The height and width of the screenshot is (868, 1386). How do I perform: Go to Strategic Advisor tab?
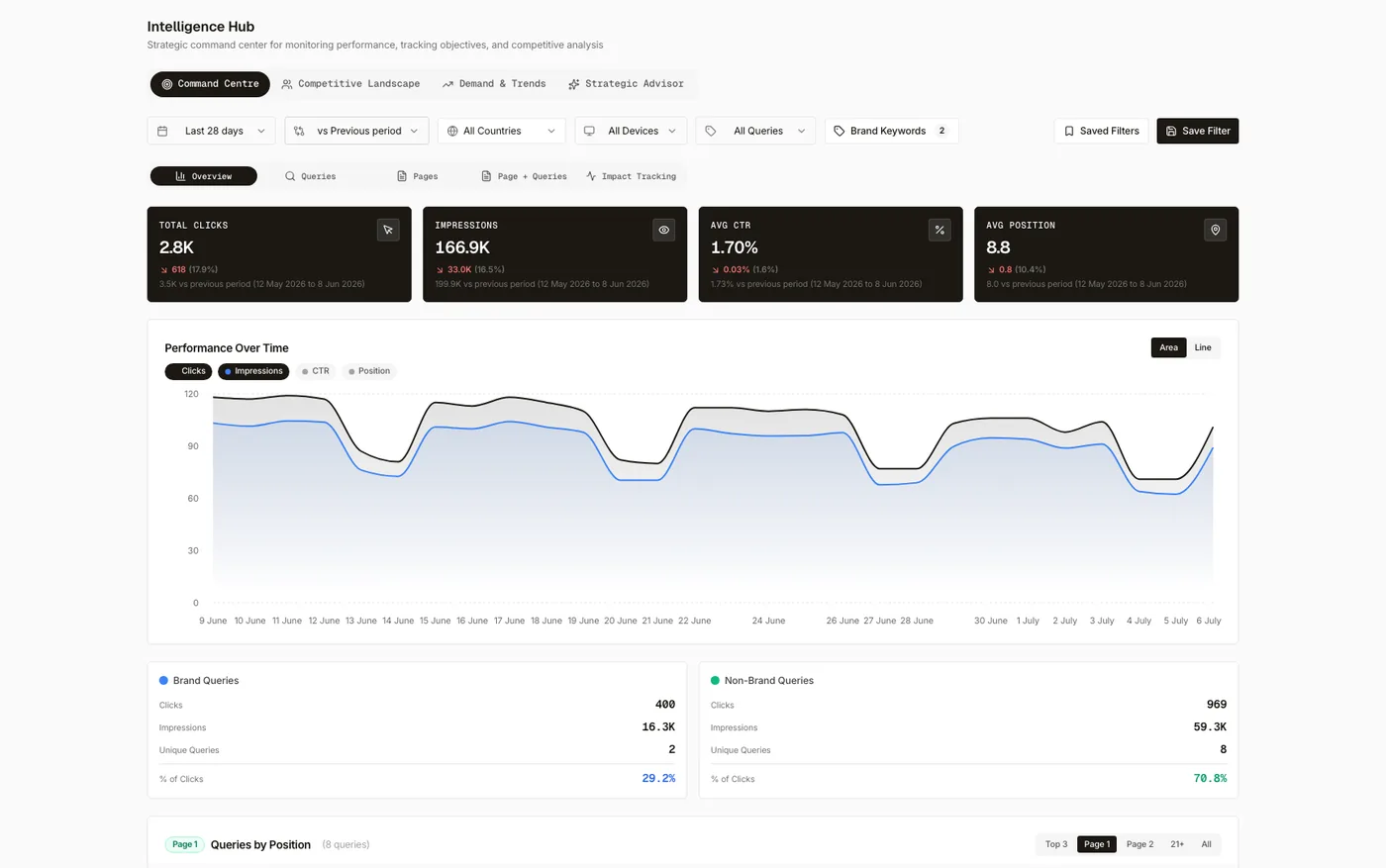click(x=626, y=84)
